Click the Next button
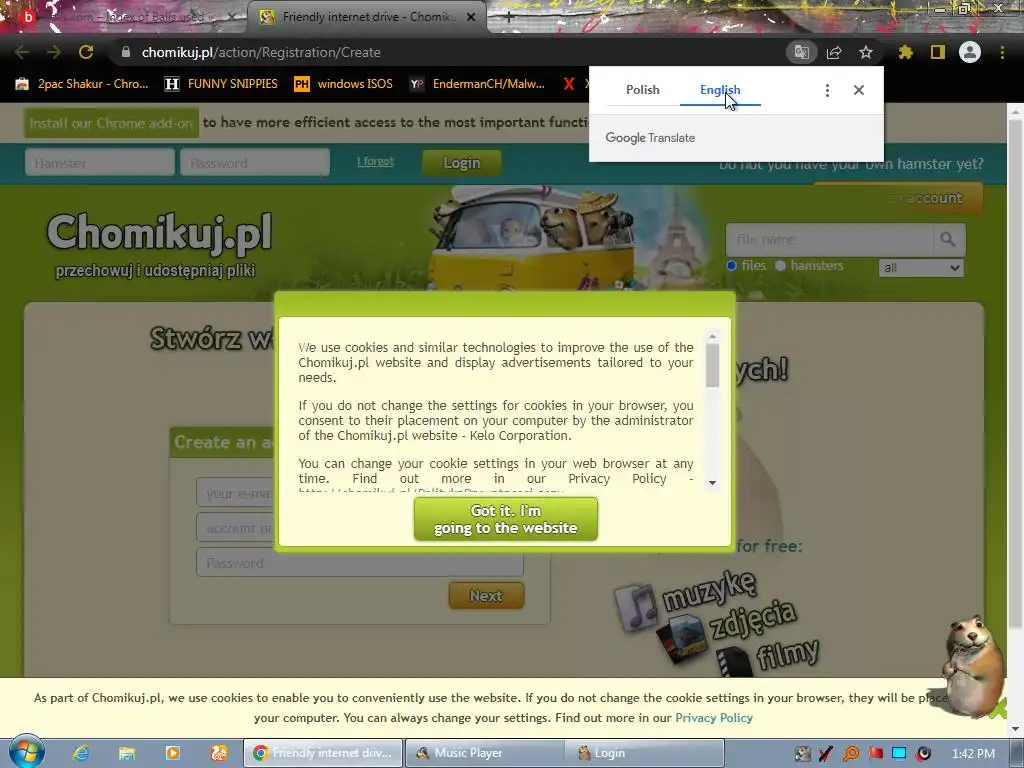Screen dimensions: 1024x768 click(x=486, y=596)
